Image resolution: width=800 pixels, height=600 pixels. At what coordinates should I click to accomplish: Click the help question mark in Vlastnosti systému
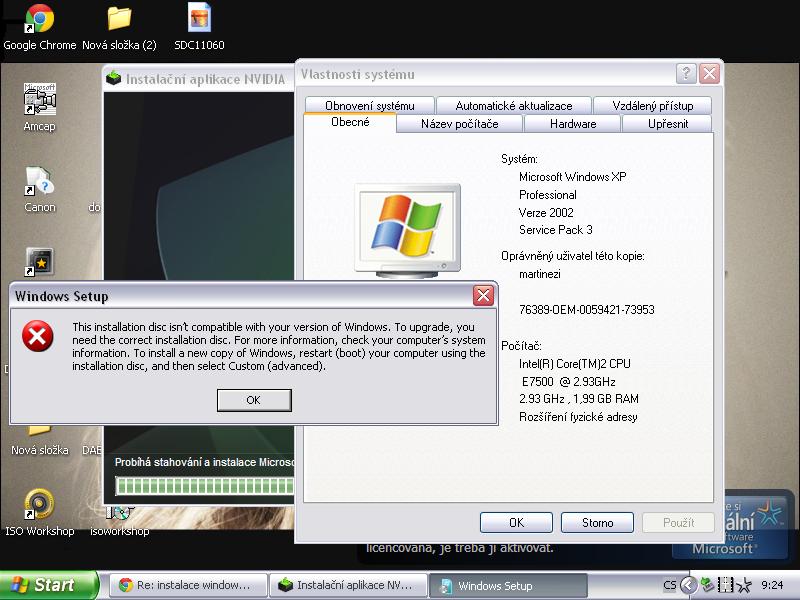point(686,73)
